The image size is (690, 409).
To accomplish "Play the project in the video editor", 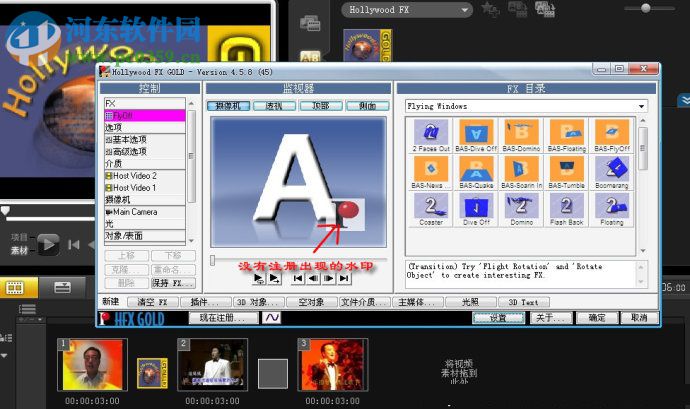I will pos(48,243).
